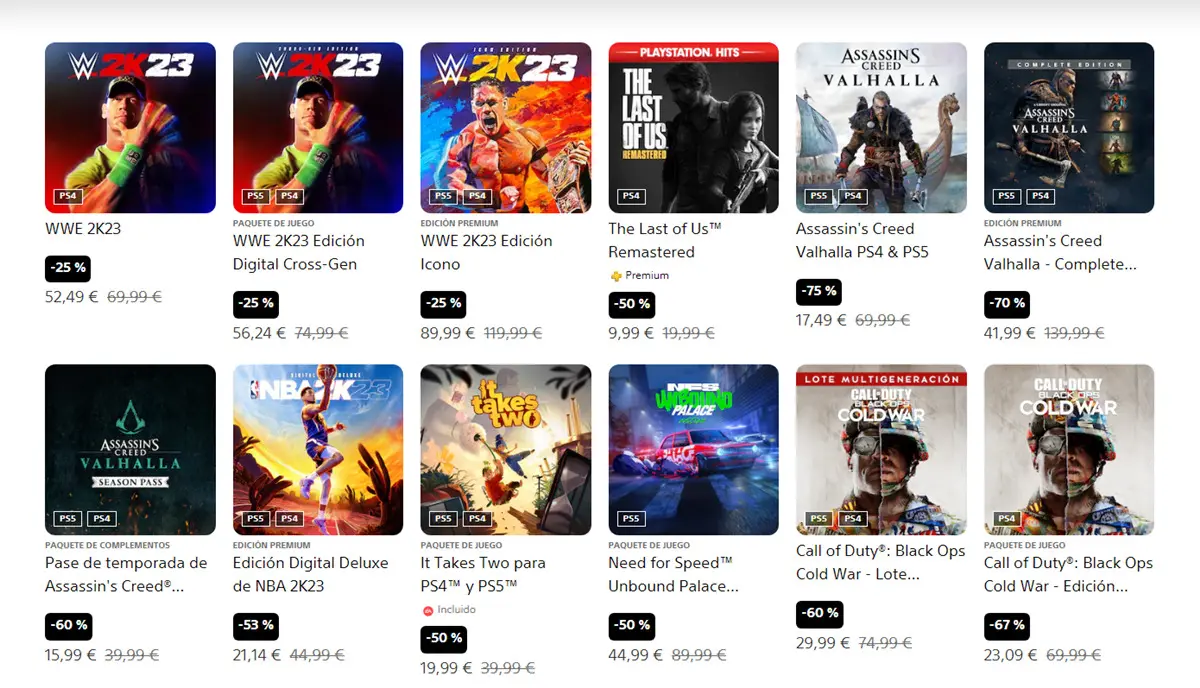
Task: Open the WWE 2K23 Edición Digital Cross-Gen title link
Action: (x=299, y=252)
